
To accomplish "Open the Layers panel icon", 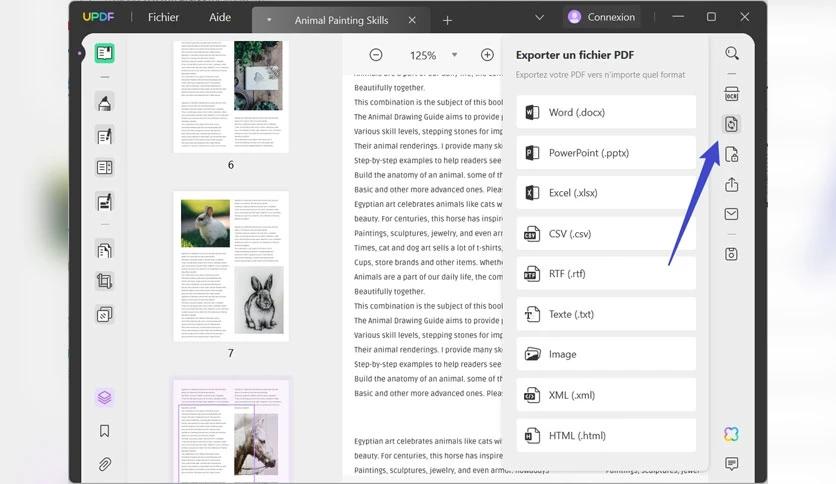I will 104,397.
